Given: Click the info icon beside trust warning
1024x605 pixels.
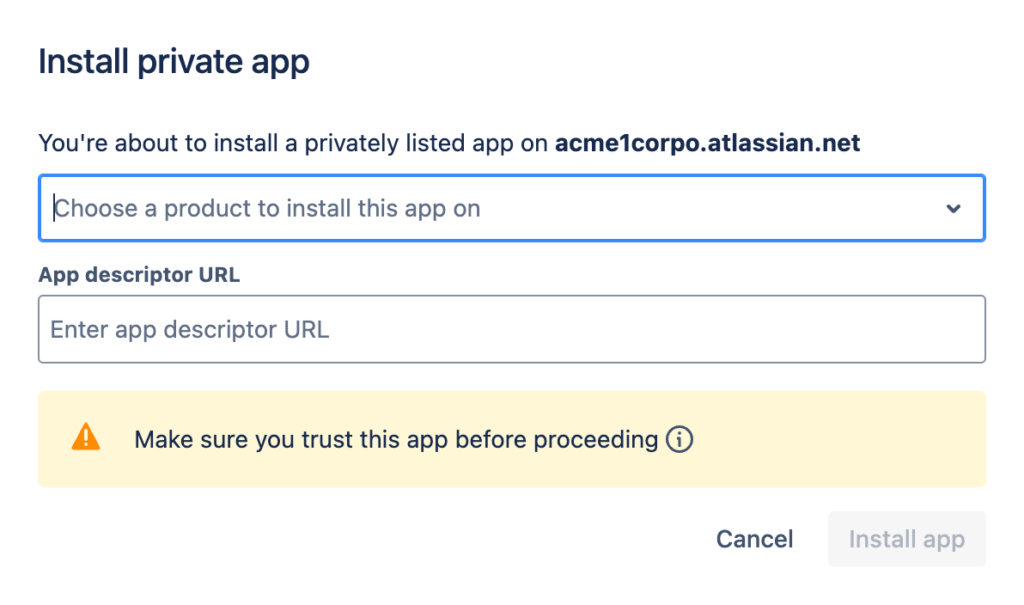Looking at the screenshot, I should click(x=680, y=439).
